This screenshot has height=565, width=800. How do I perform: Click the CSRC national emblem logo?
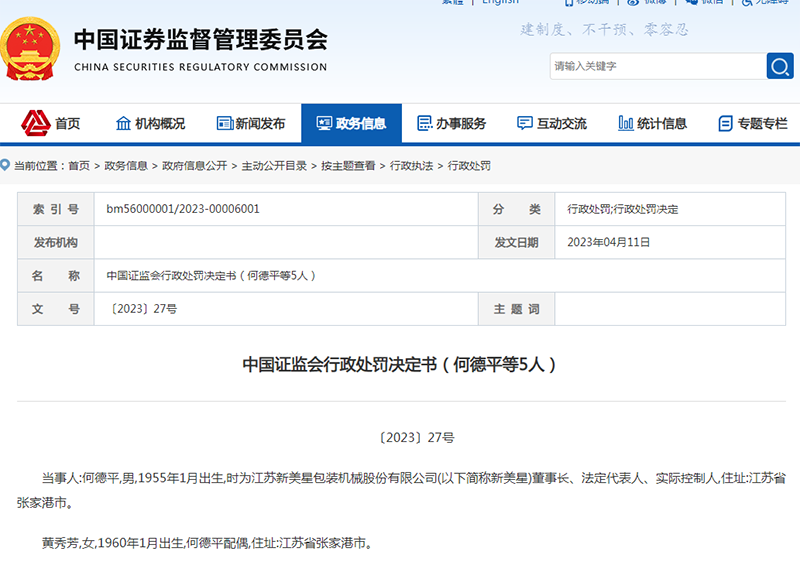(x=33, y=49)
